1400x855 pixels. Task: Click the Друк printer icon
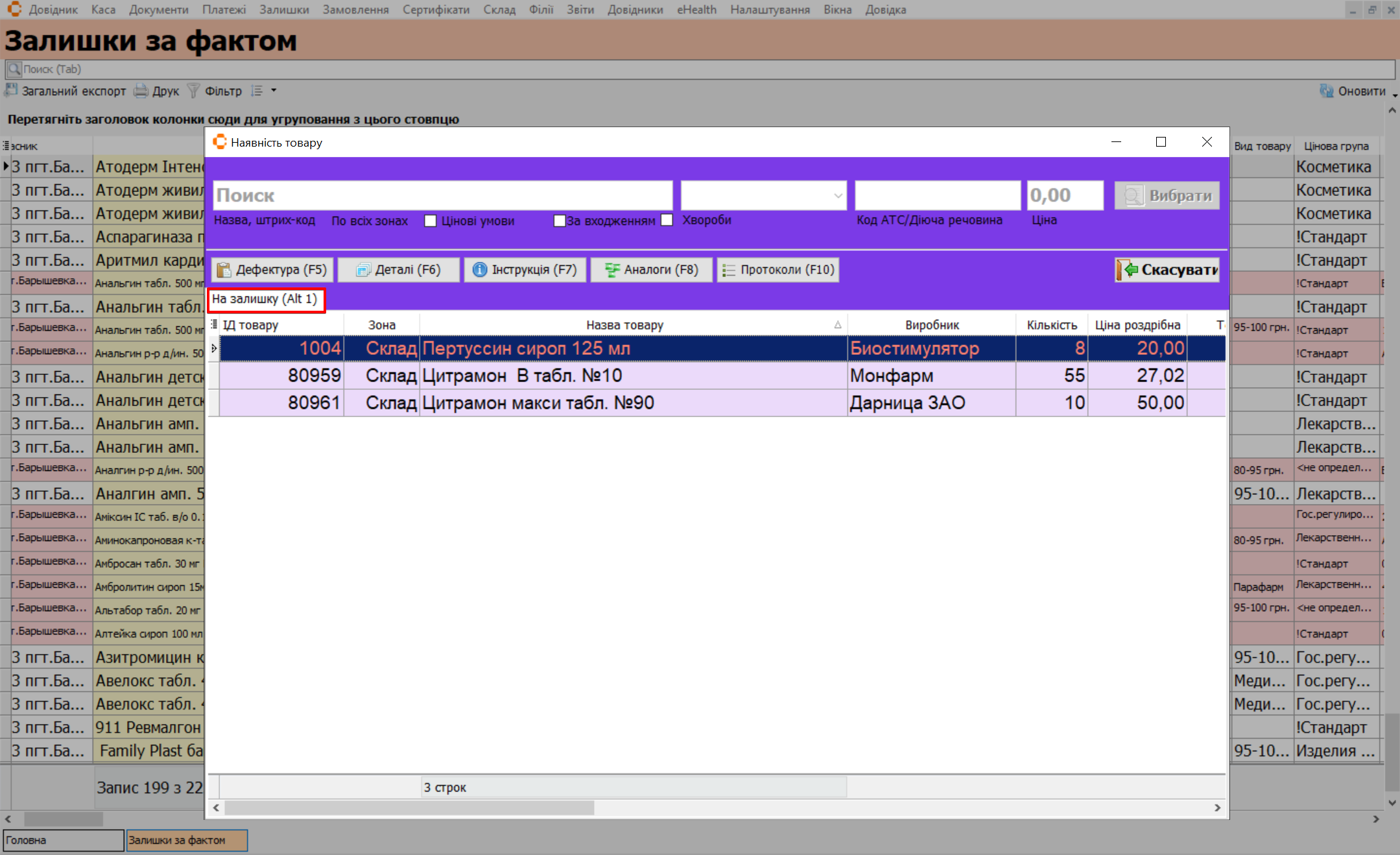click(141, 91)
